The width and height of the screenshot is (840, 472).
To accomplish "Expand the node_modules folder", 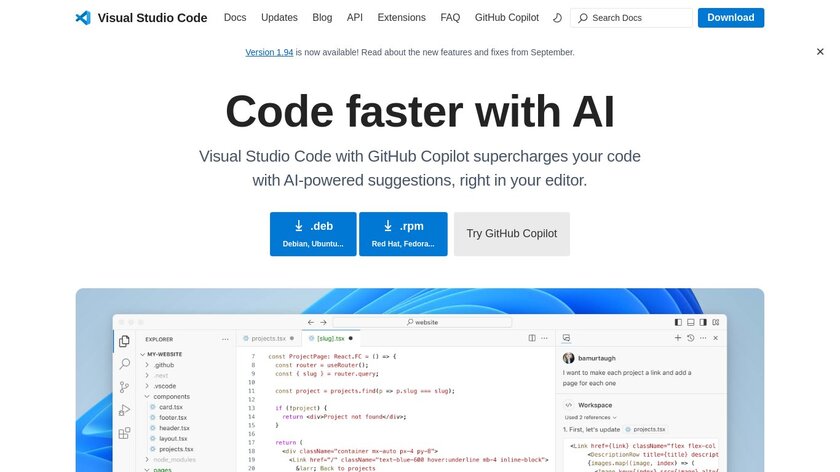I will (147, 460).
